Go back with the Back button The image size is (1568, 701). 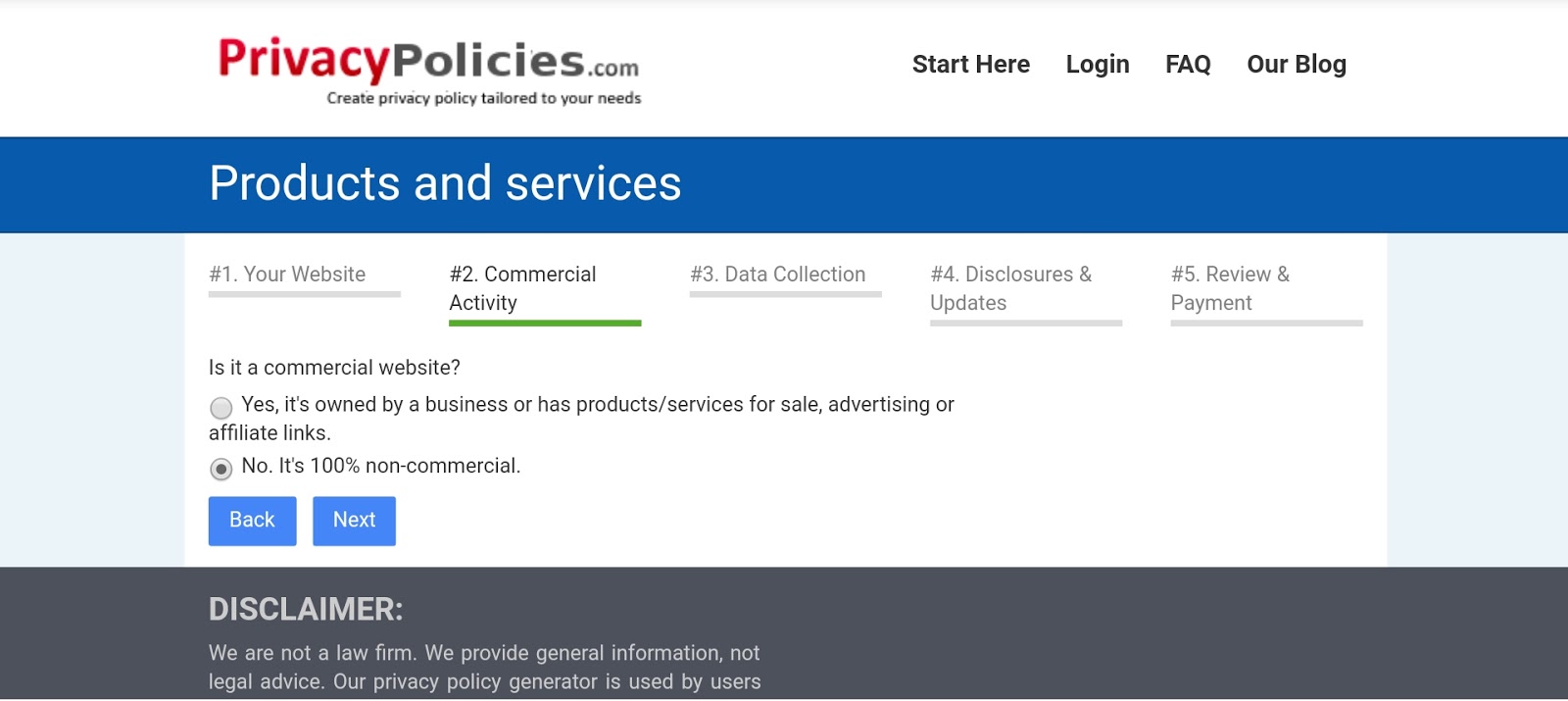point(252,521)
